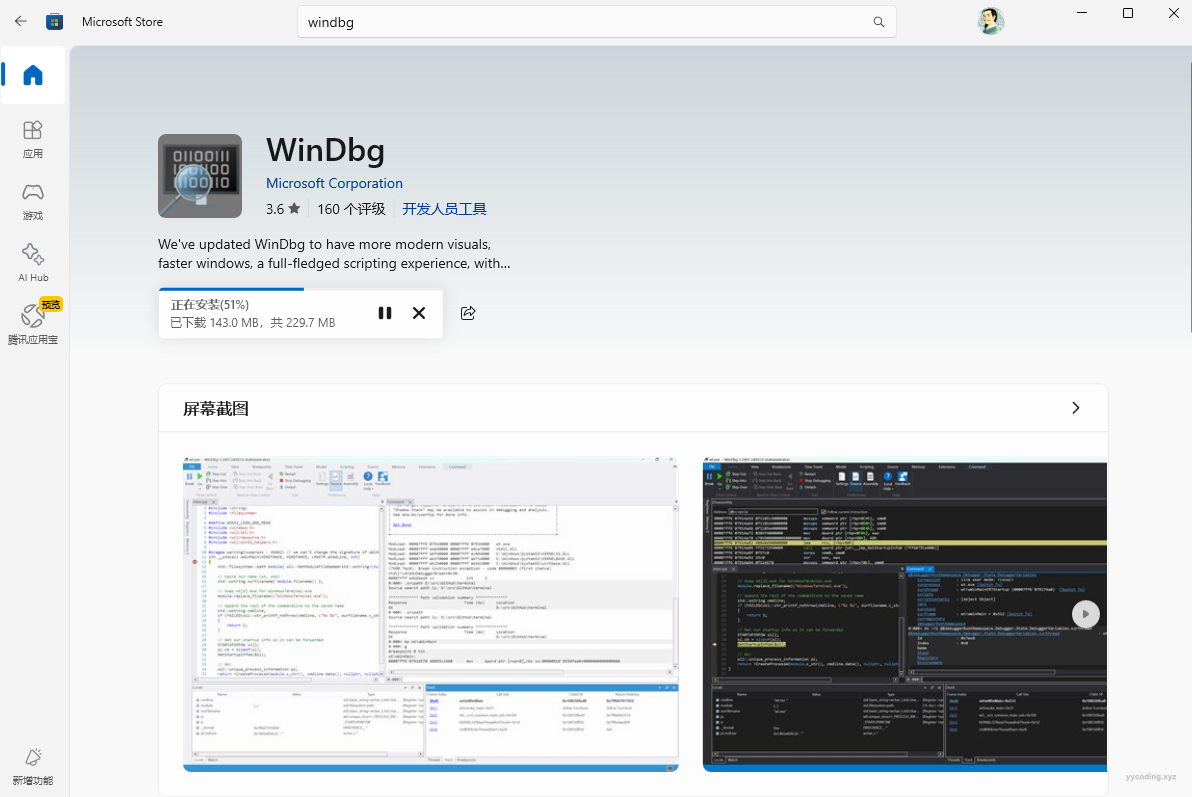Image resolution: width=1192 pixels, height=797 pixels.
Task: Click the share icon next to install
Action: click(468, 313)
